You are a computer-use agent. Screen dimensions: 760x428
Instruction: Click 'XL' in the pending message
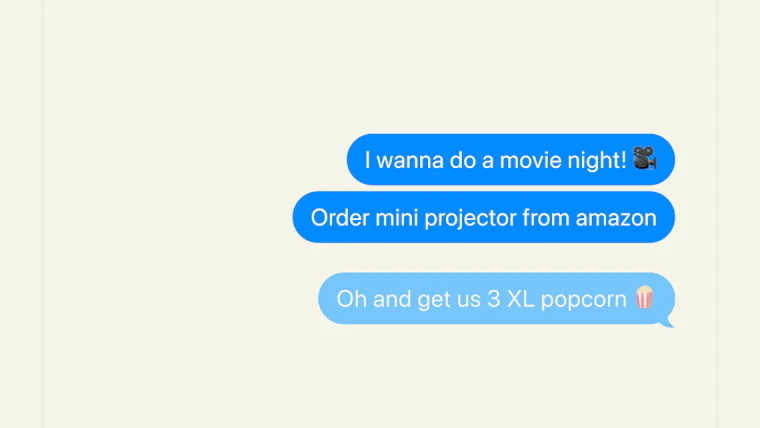[x=521, y=299]
